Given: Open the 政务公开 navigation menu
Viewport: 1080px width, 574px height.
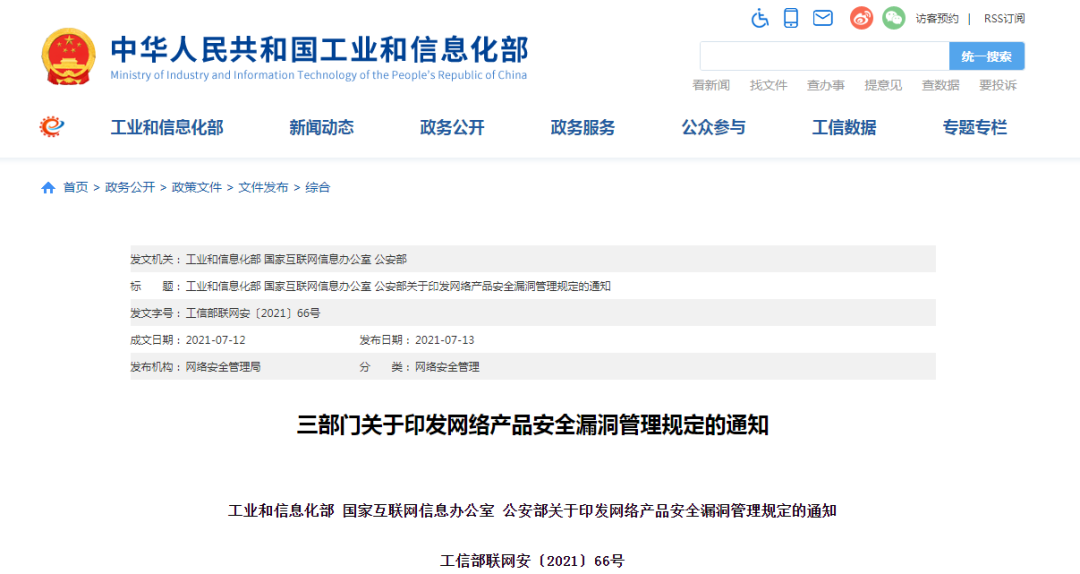Looking at the screenshot, I should (452, 128).
